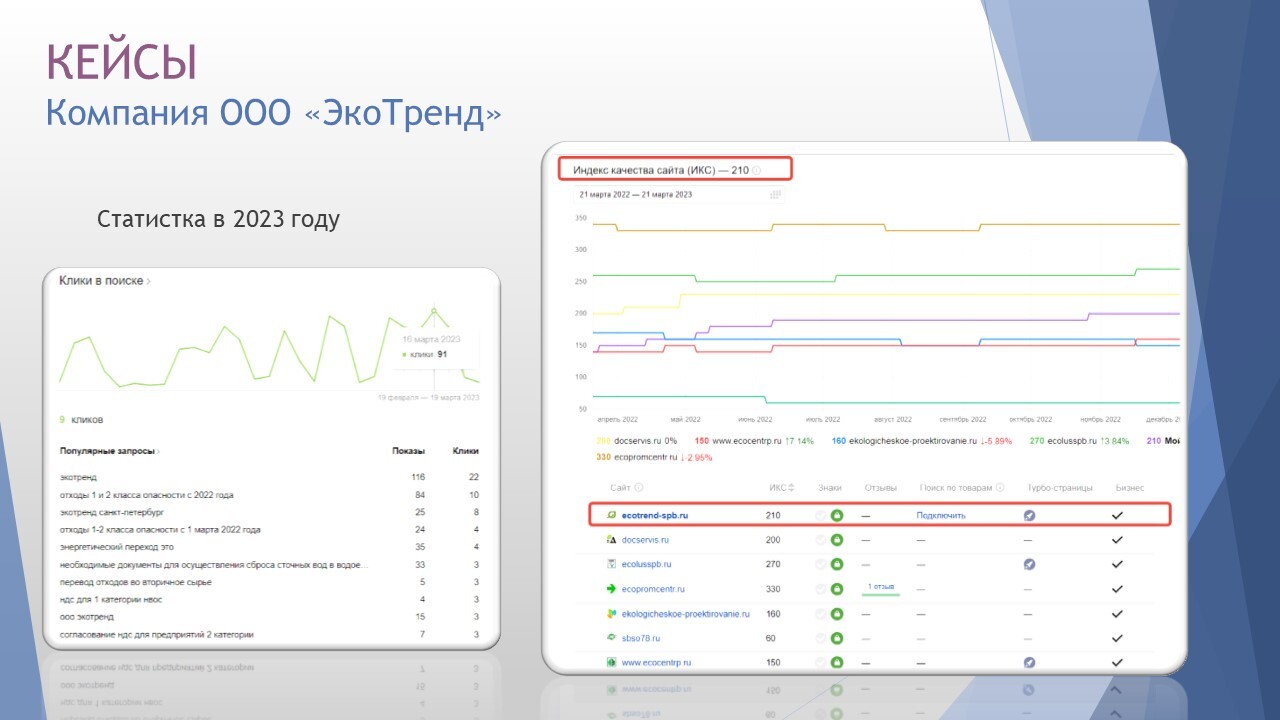The height and width of the screenshot is (720, 1280).
Task: Click the docservis.ru favicon
Action: click(611, 540)
